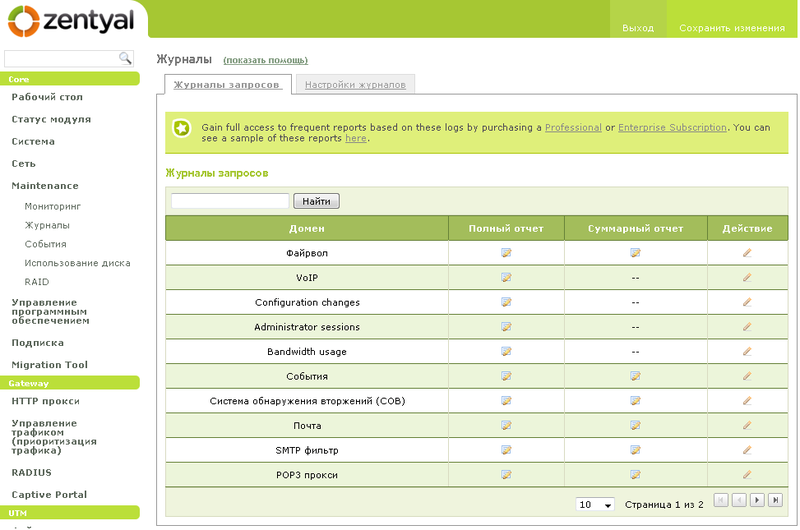Go to first page of logs
Screen dimensions: 800x530
720,500
